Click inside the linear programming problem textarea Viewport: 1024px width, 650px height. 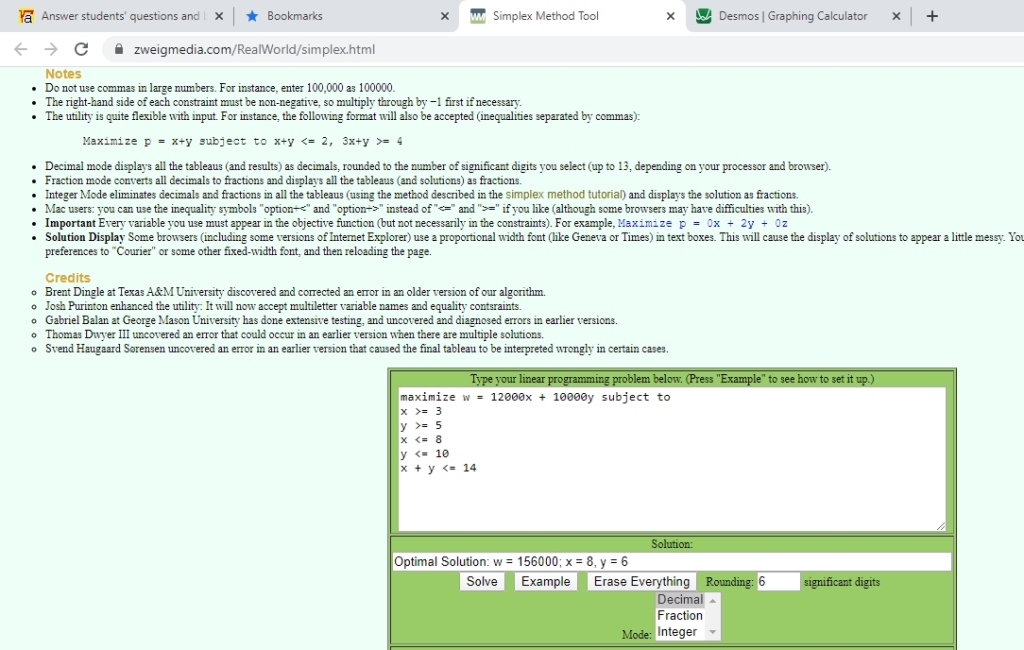click(x=671, y=459)
